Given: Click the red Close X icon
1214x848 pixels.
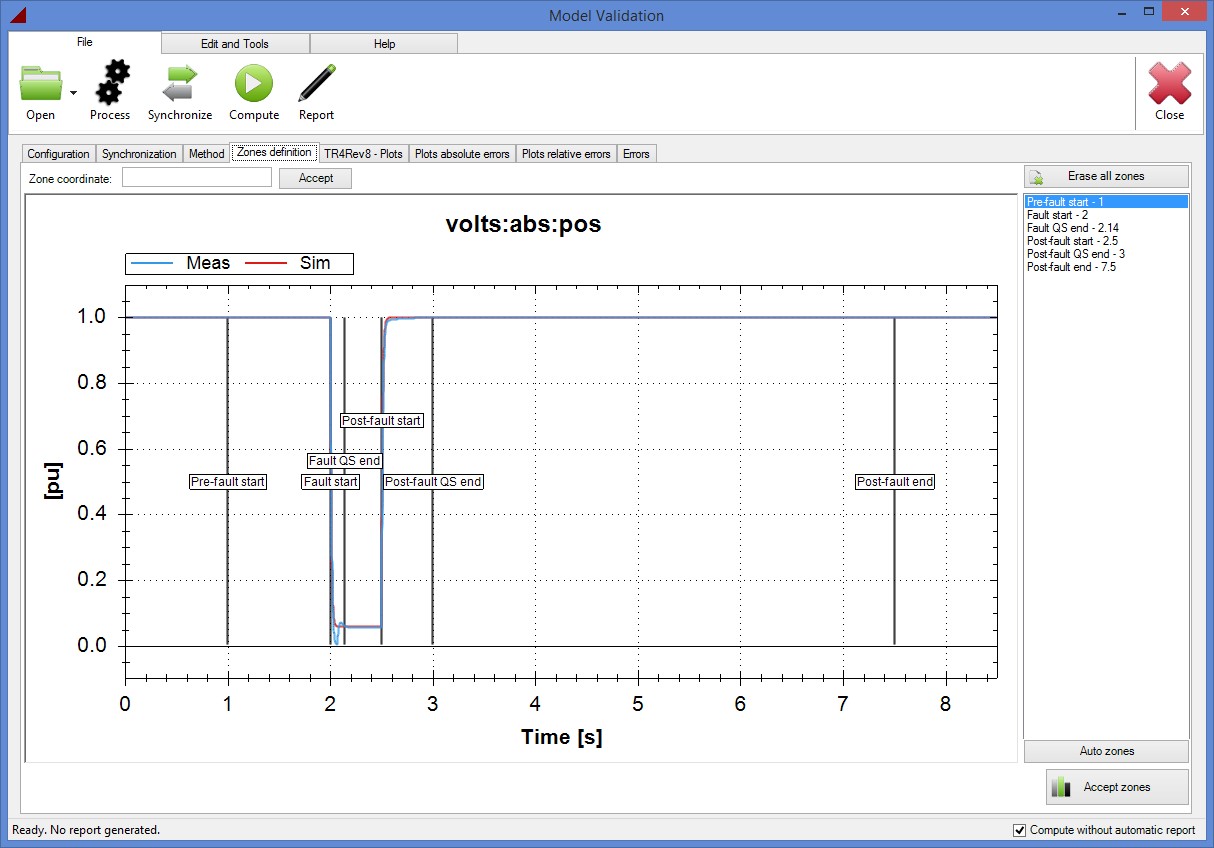Looking at the screenshot, I should 1169,85.
